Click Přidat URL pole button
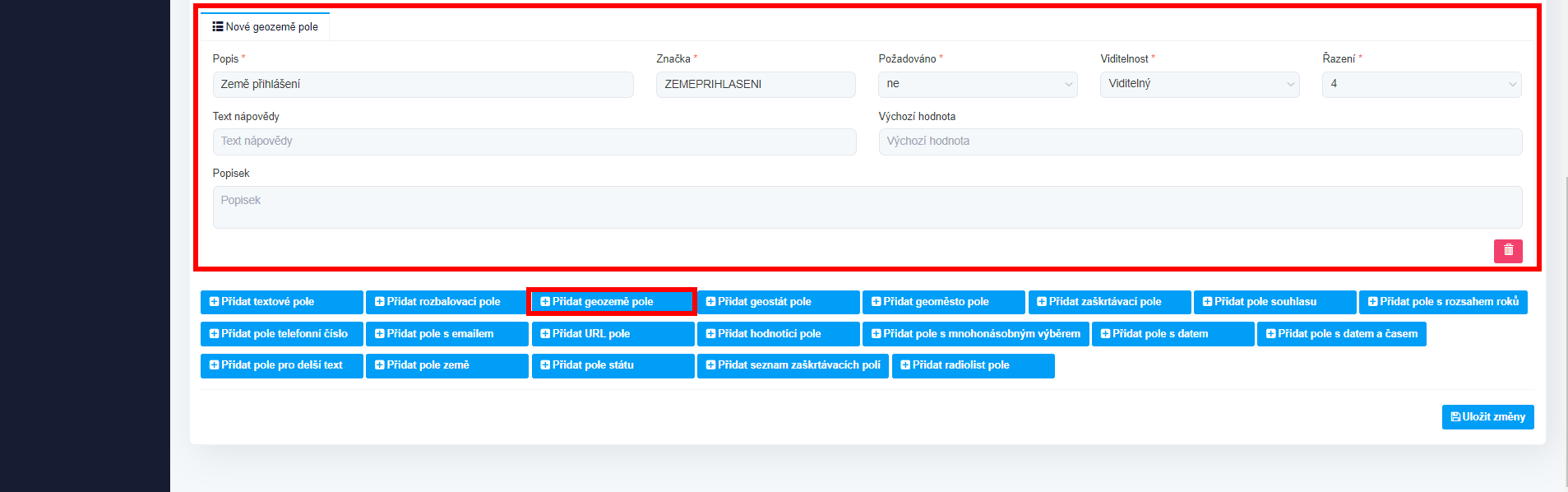The image size is (1568, 492). pyautogui.click(x=613, y=334)
